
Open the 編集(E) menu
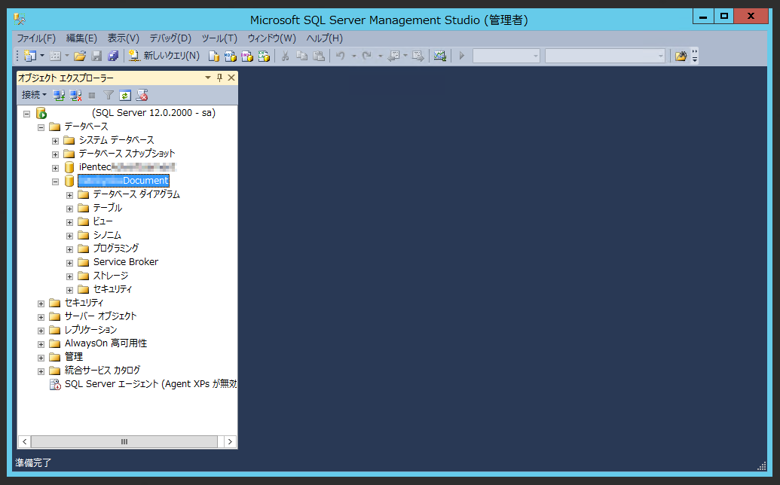[x=82, y=38]
